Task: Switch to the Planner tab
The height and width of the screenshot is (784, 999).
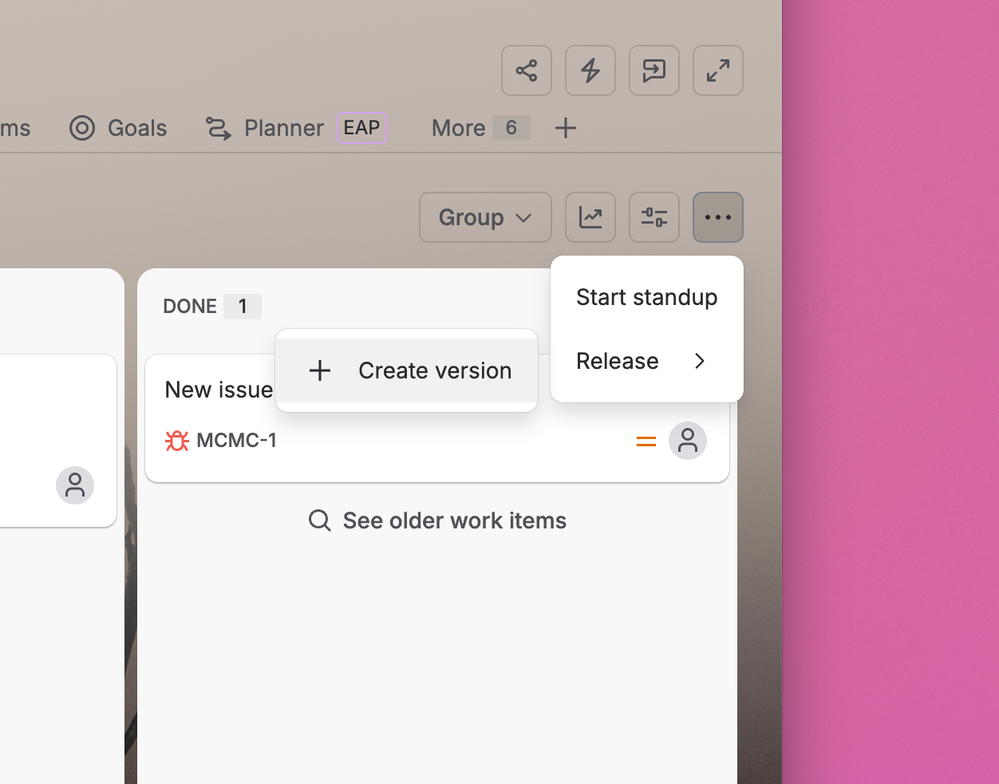Action: pyautogui.click(x=264, y=128)
